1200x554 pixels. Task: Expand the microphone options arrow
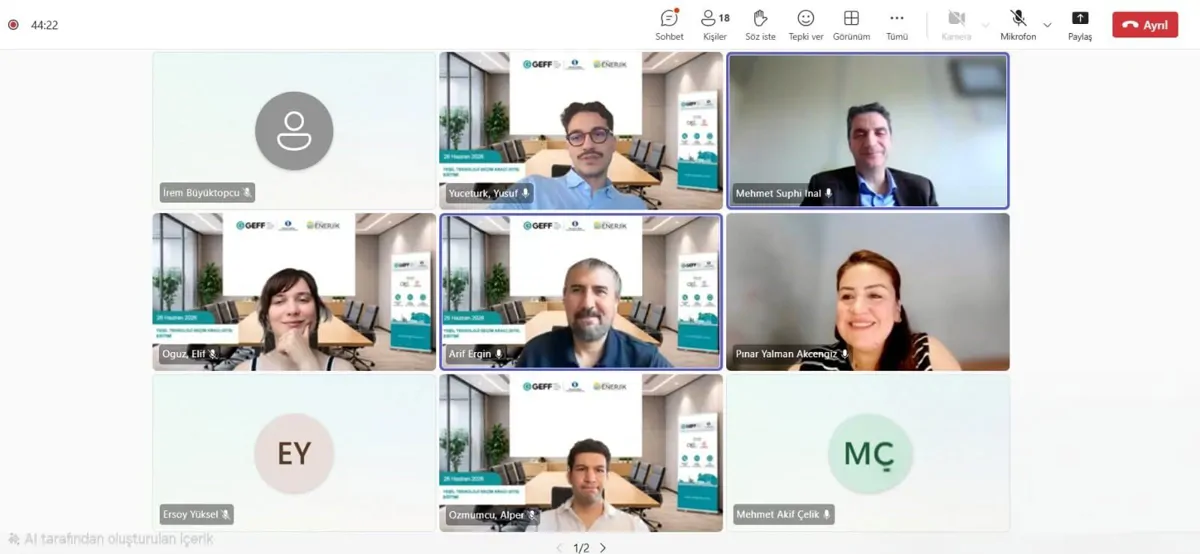[x=1047, y=25]
